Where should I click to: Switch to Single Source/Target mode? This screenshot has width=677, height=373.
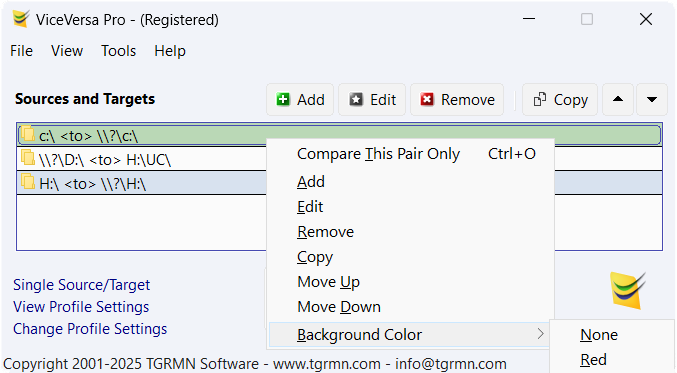point(81,285)
